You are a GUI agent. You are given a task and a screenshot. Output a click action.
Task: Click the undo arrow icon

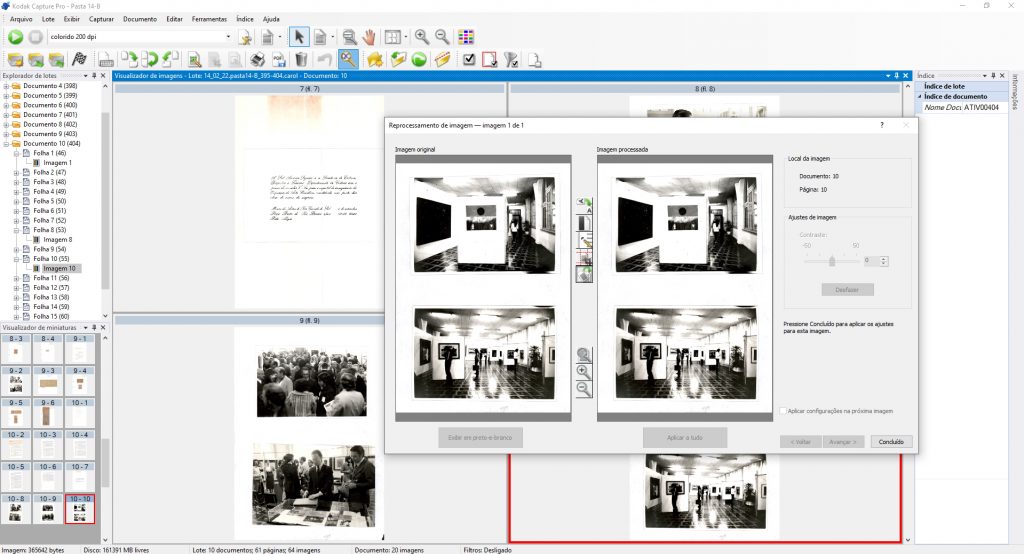pos(325,59)
